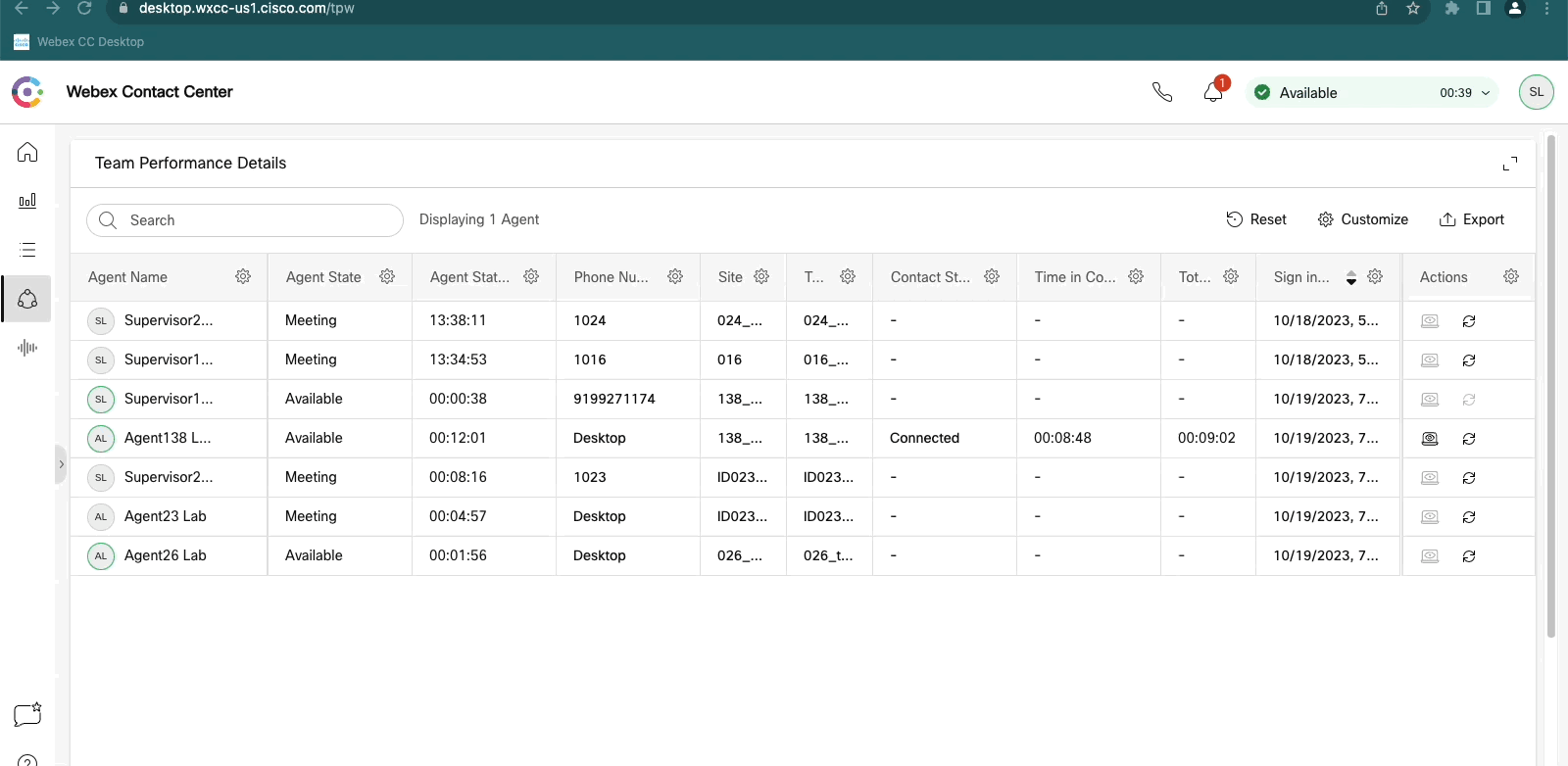Viewport: 1568px width, 766px height.
Task: Click the Reset button
Action: point(1256,219)
